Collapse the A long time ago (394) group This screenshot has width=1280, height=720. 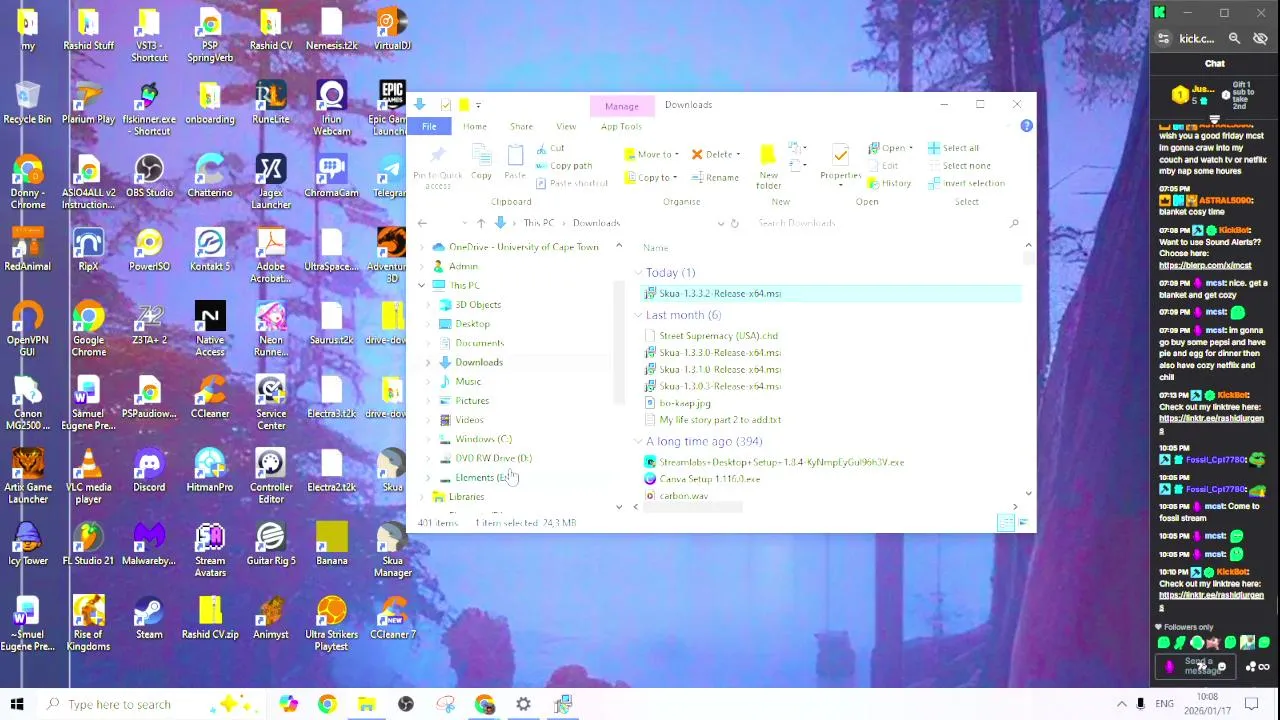(638, 441)
